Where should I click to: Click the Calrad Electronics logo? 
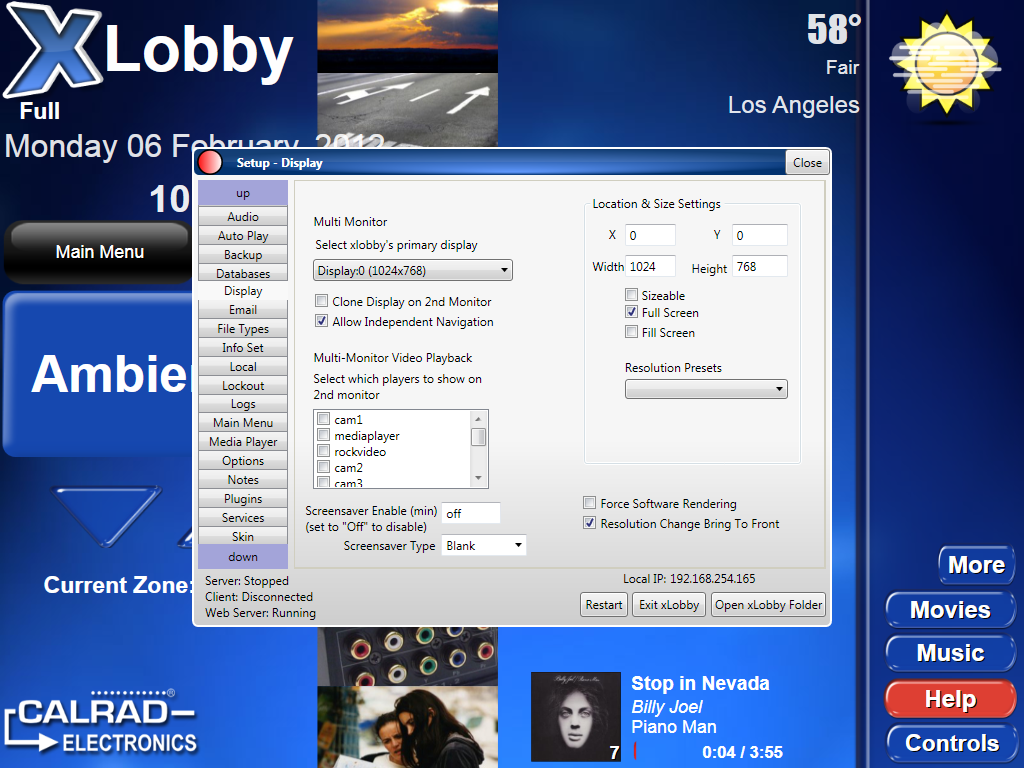coord(101,722)
